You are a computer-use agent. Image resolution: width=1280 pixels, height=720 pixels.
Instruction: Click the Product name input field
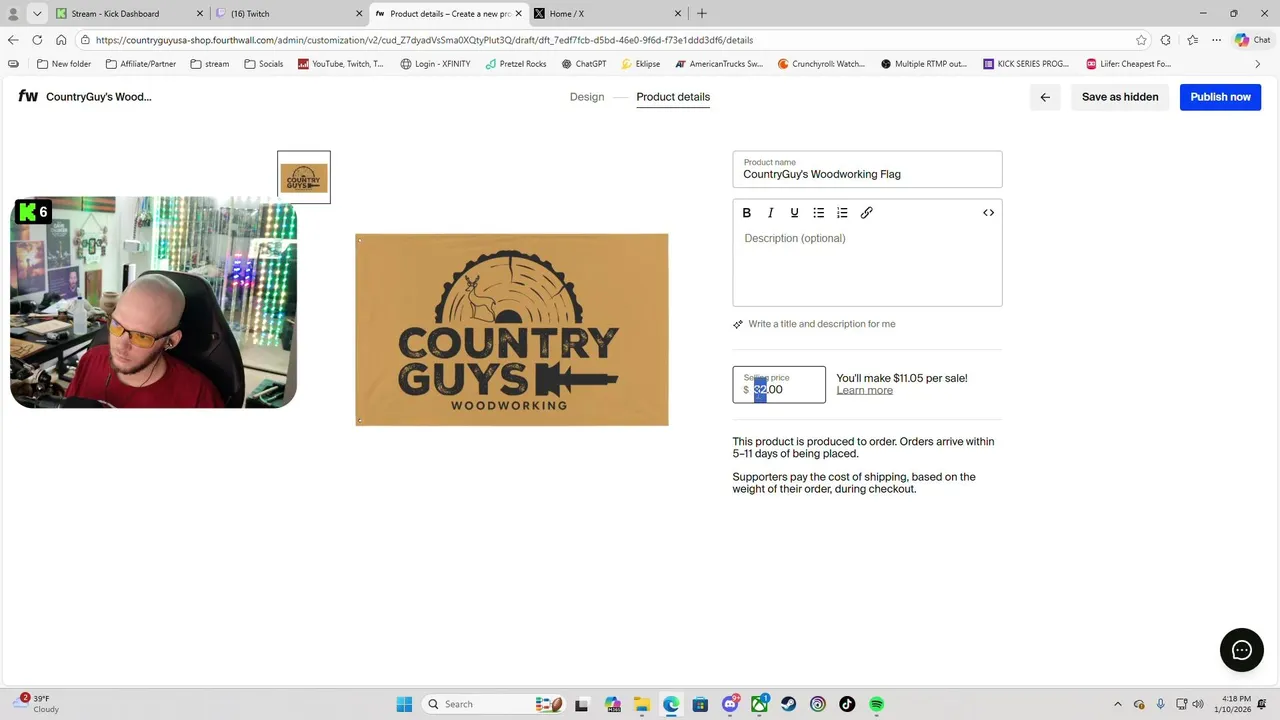(867, 169)
